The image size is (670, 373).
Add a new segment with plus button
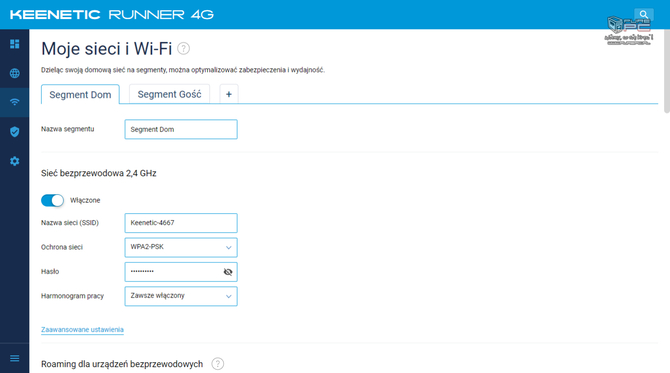pos(229,94)
